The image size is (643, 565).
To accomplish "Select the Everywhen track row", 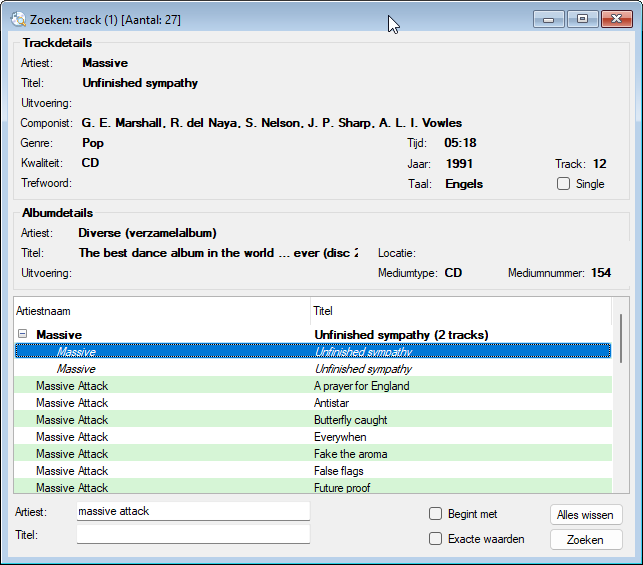I will [x=313, y=437].
